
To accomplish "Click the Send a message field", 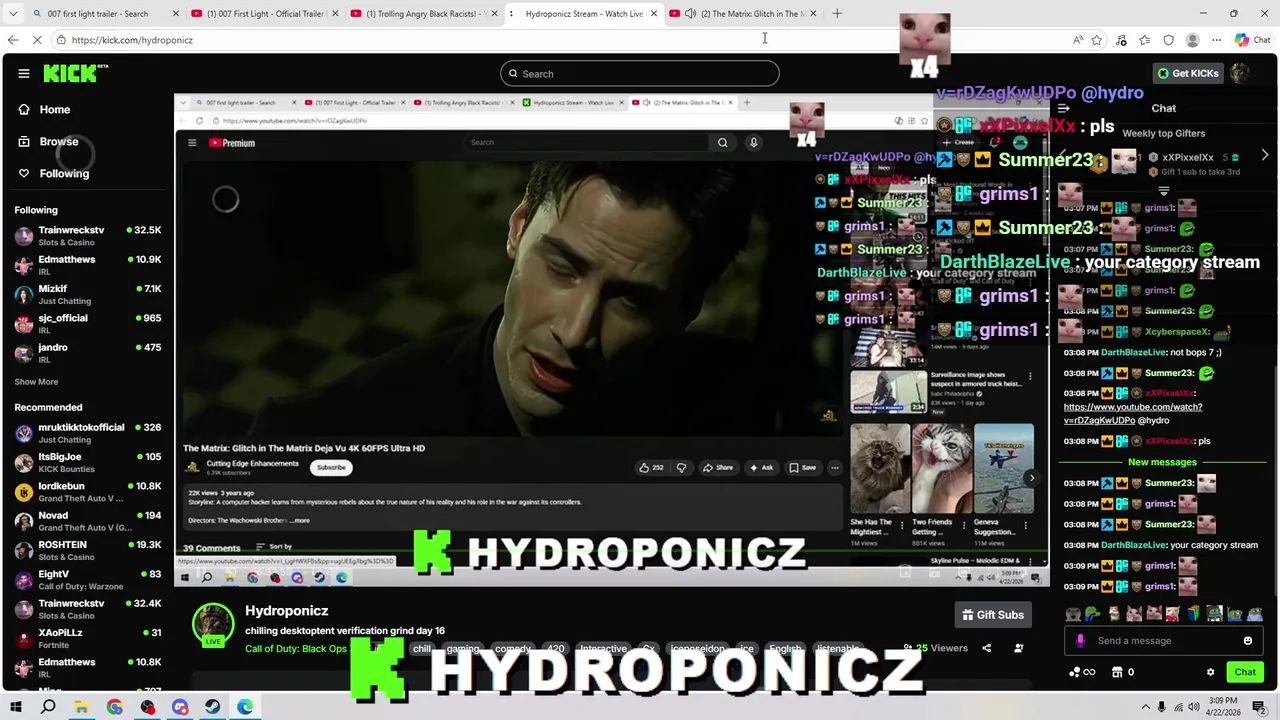I will tap(1165, 641).
